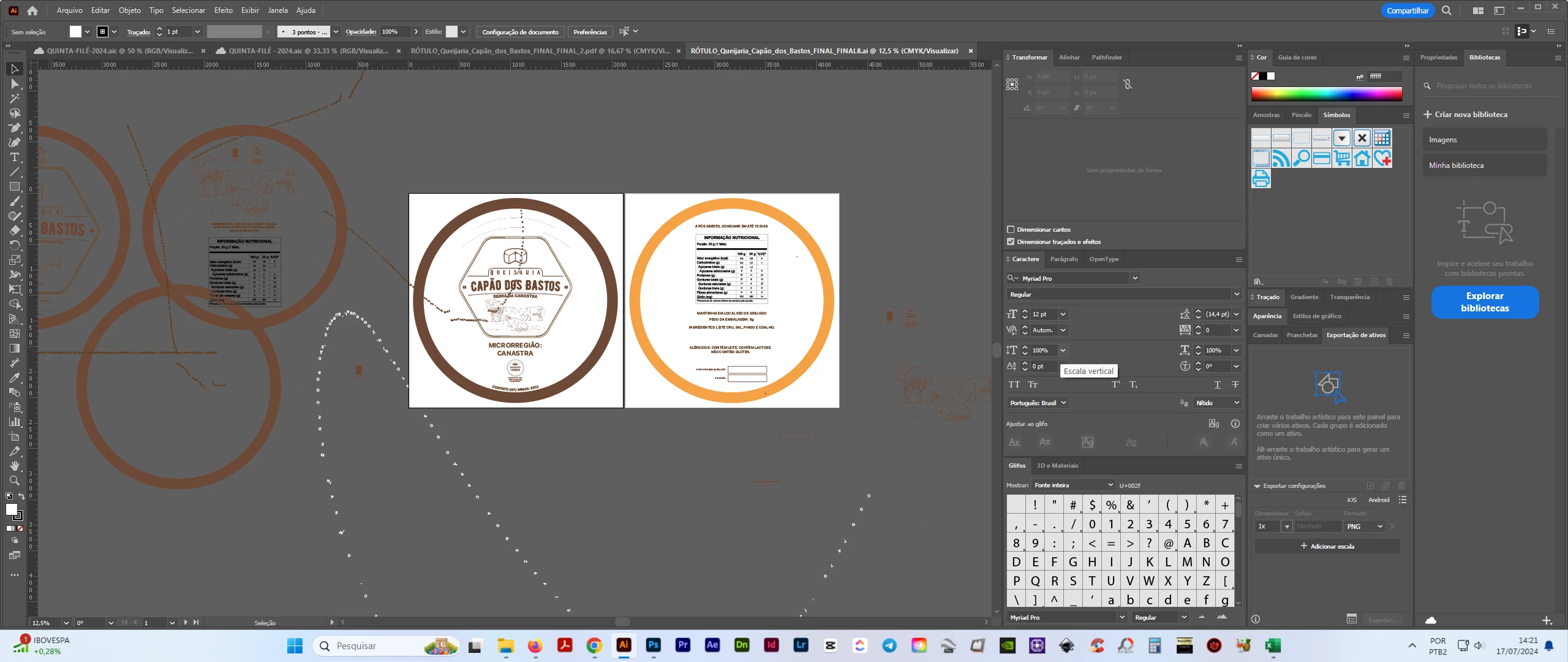The width and height of the screenshot is (1568, 662).
Task: Click Explorar bibliotecas button
Action: [1484, 302]
